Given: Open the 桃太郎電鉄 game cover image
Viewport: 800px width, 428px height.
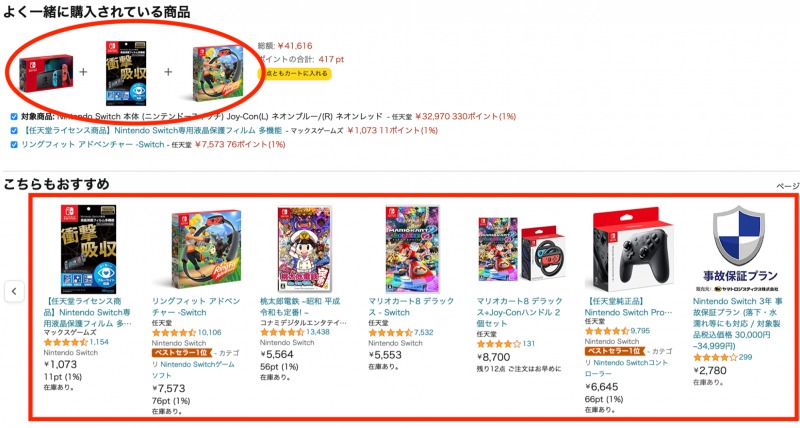Looking at the screenshot, I should coord(304,249).
